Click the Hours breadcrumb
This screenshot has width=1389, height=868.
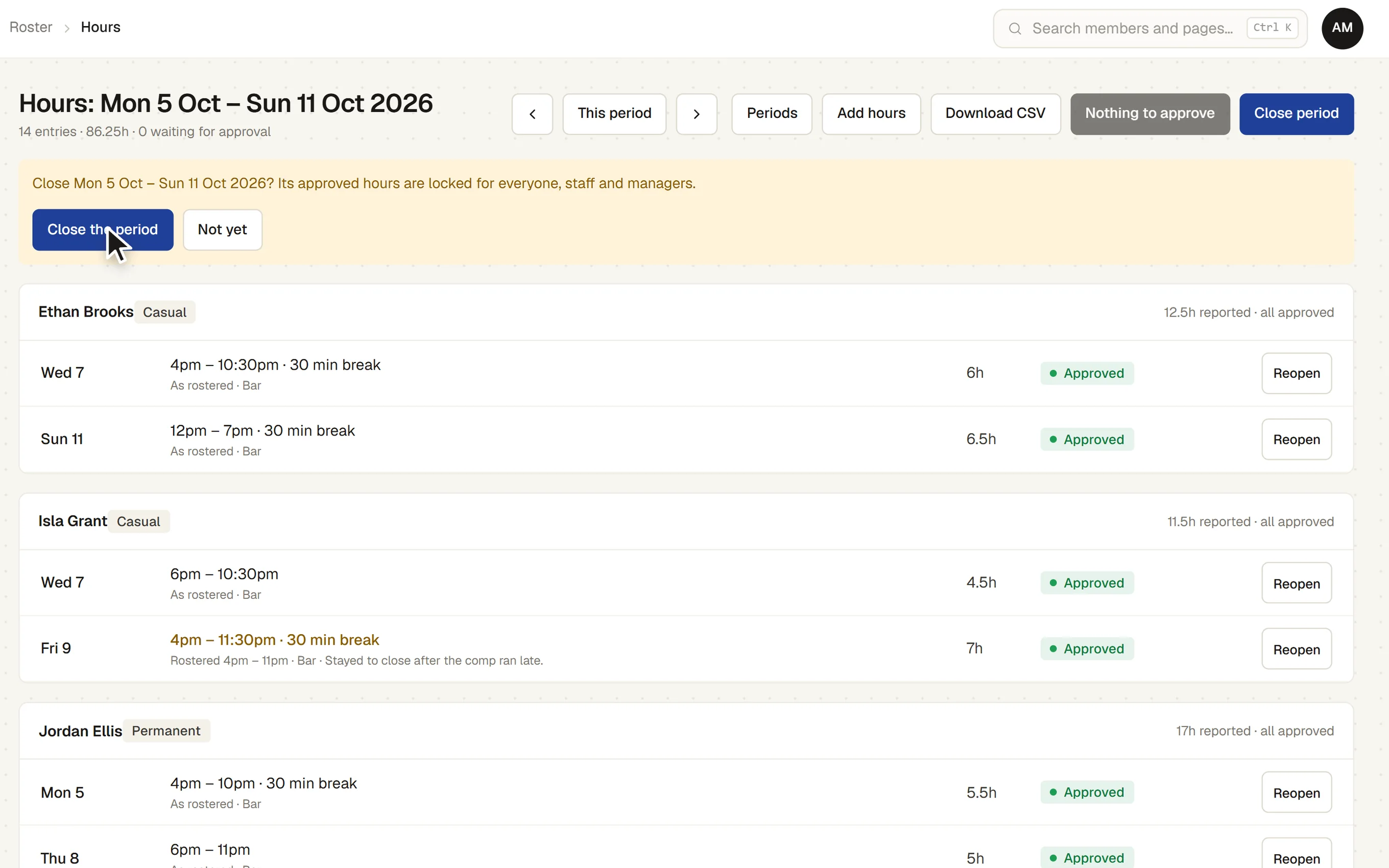(x=101, y=27)
